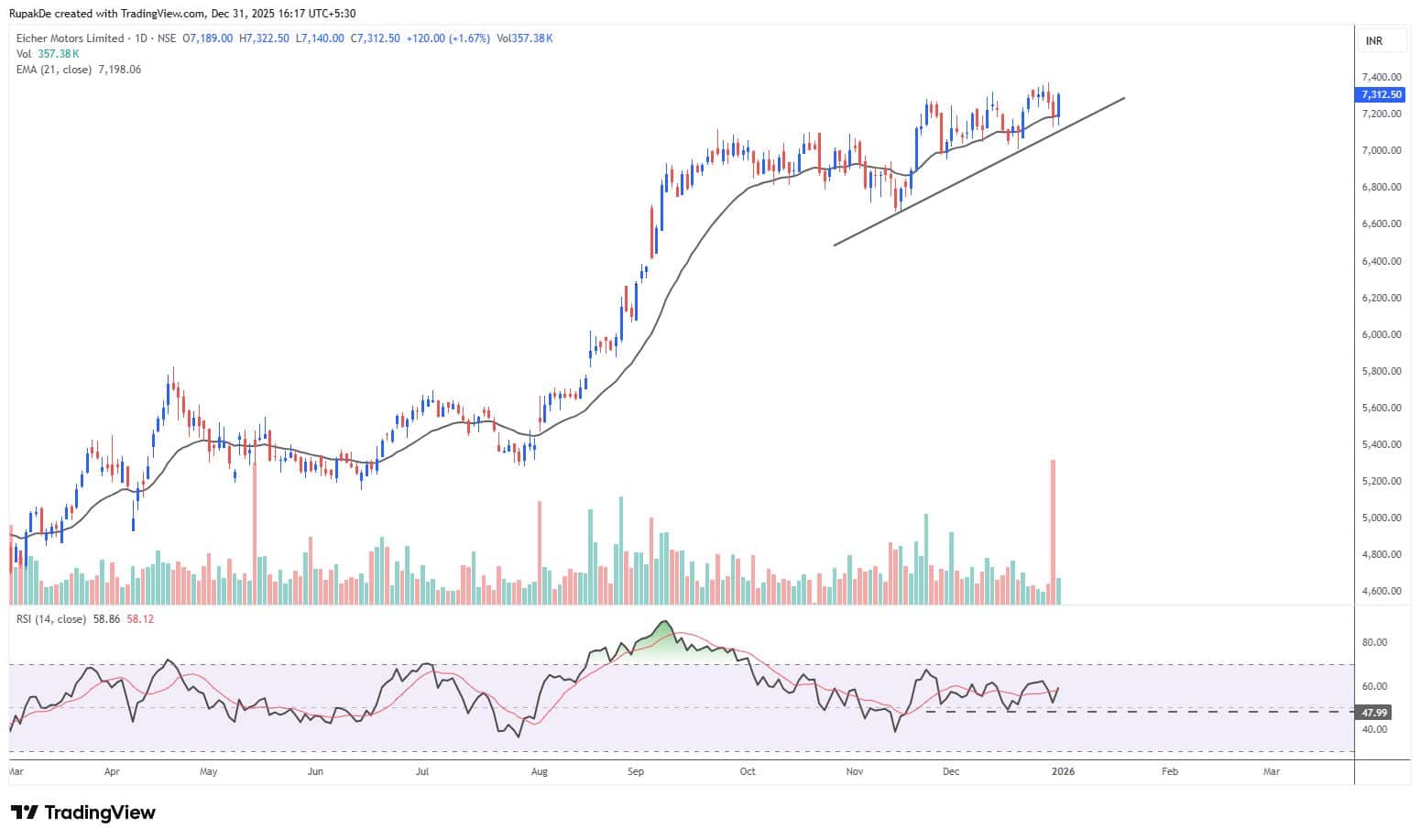Click the Oct label on time axis
The width and height of the screenshot is (1420, 840).
point(748,771)
